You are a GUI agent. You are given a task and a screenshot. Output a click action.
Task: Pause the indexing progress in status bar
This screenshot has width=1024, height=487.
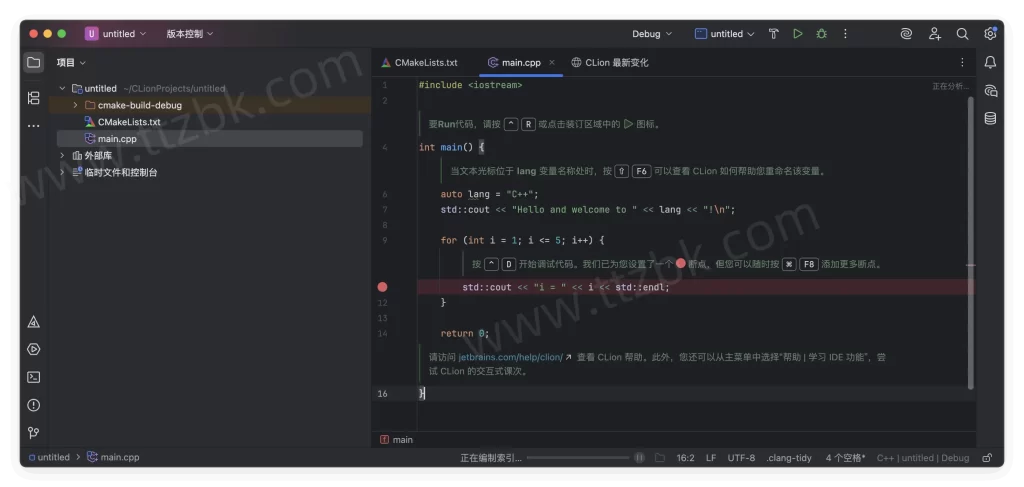point(639,458)
